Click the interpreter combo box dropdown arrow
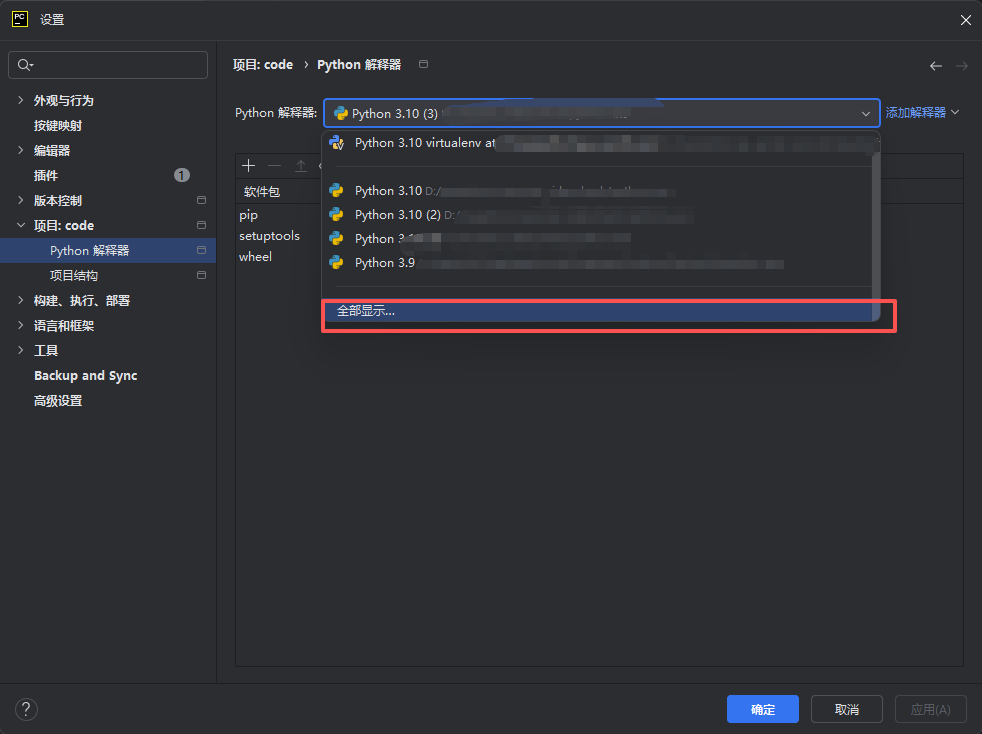Viewport: 982px width, 734px height. click(x=866, y=113)
